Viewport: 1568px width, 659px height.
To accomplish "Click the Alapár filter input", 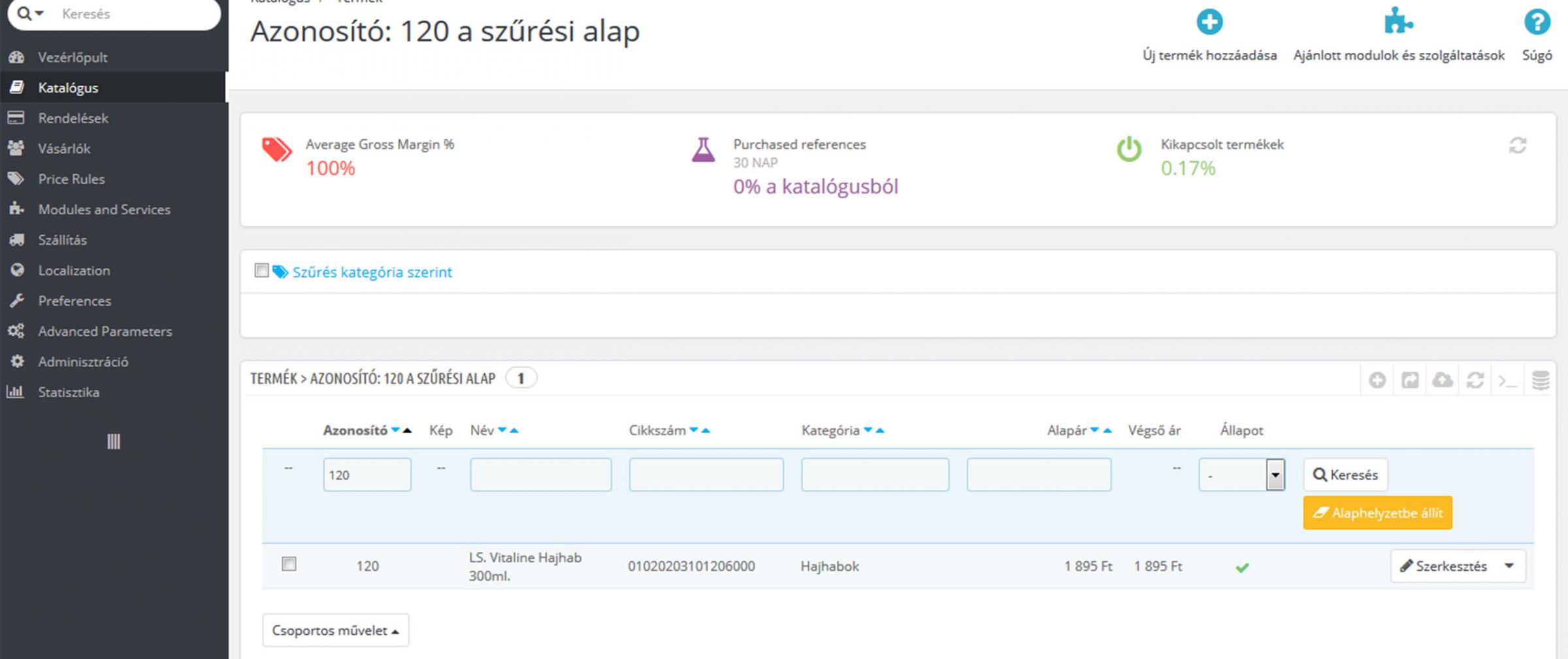I will click(1039, 475).
